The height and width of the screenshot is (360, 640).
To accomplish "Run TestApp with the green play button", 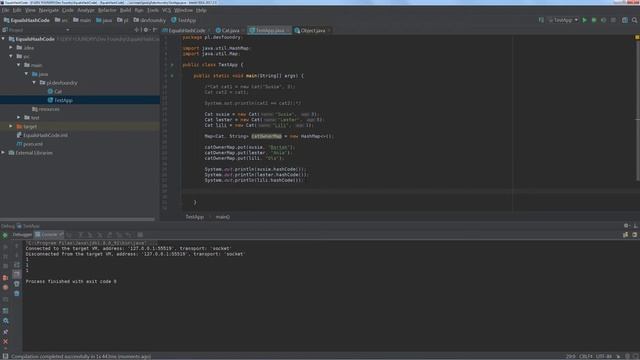I will click(584, 20).
